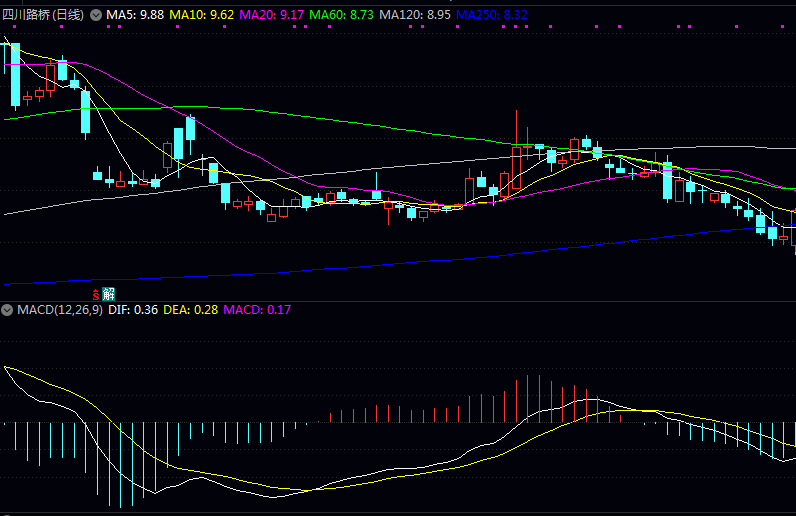Viewport: 796px width, 516px height.
Task: Expand dropdown arrow beside 四川路桥(日线)
Action: [96, 16]
